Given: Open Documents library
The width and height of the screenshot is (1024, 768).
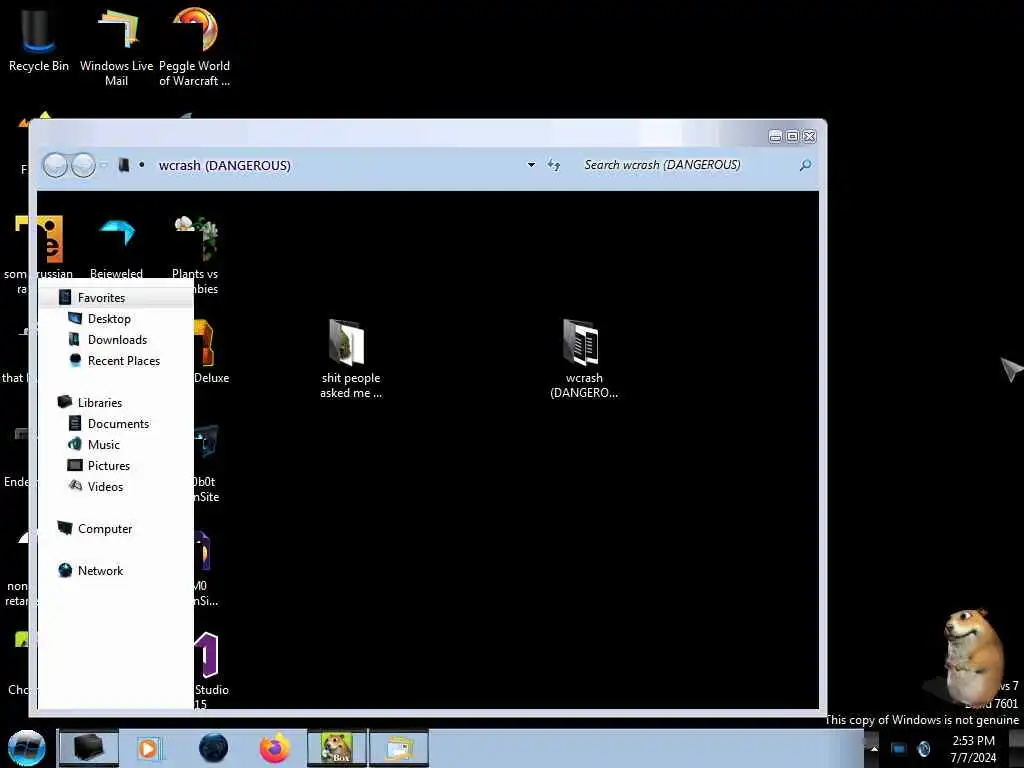Looking at the screenshot, I should tap(116, 423).
